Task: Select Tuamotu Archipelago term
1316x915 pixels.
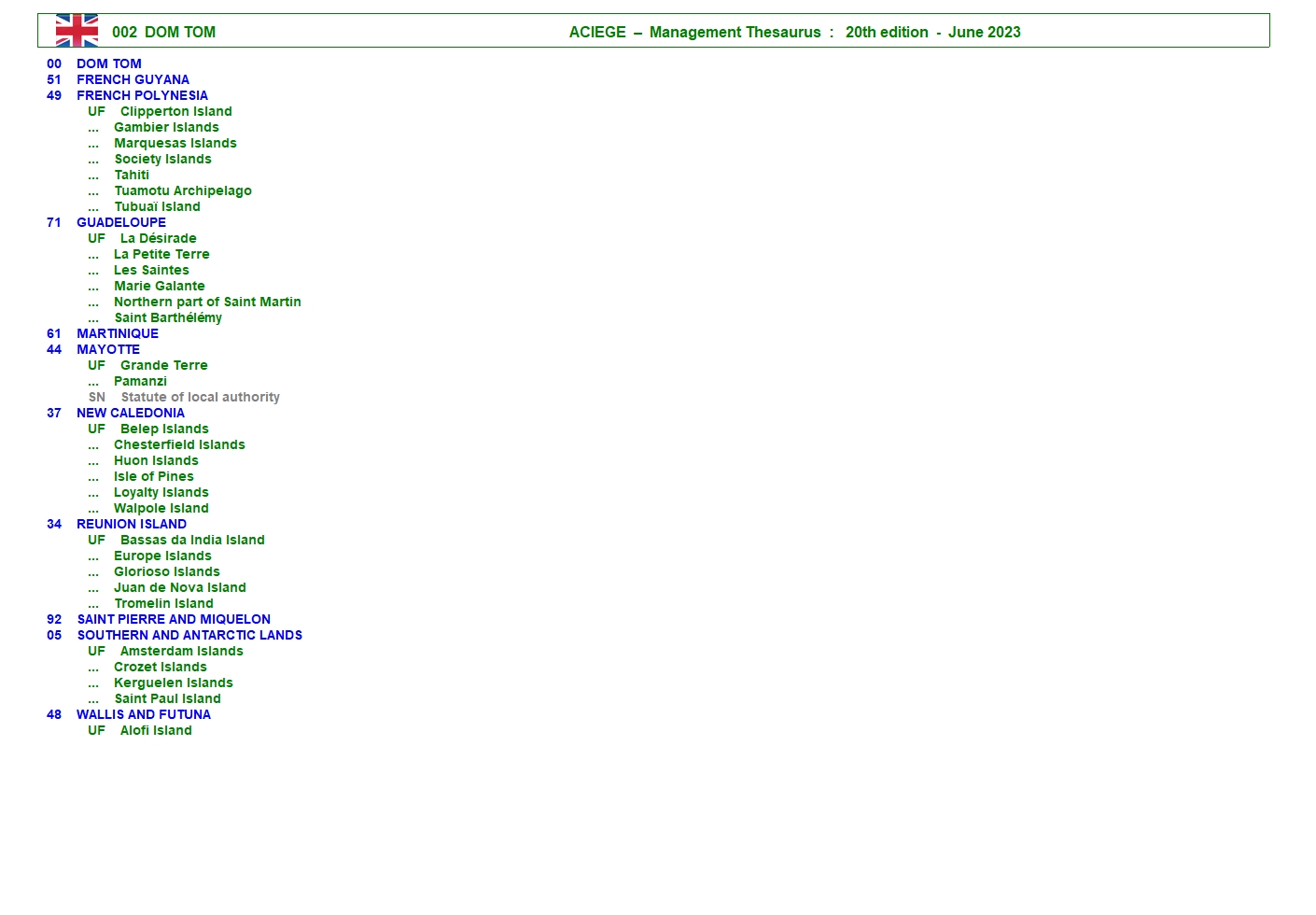Action: 183,190
